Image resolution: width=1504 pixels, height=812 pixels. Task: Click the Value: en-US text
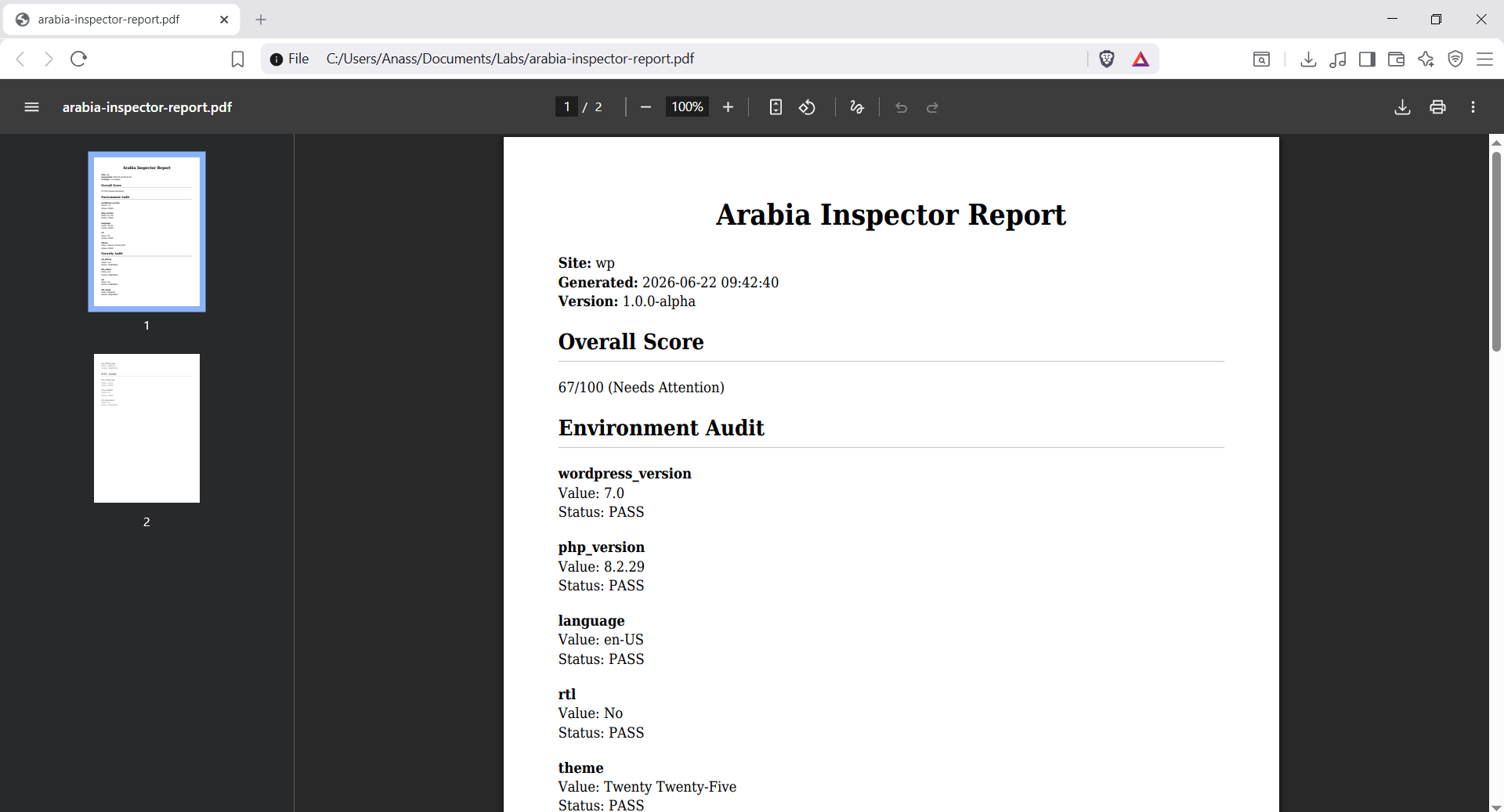(x=601, y=640)
